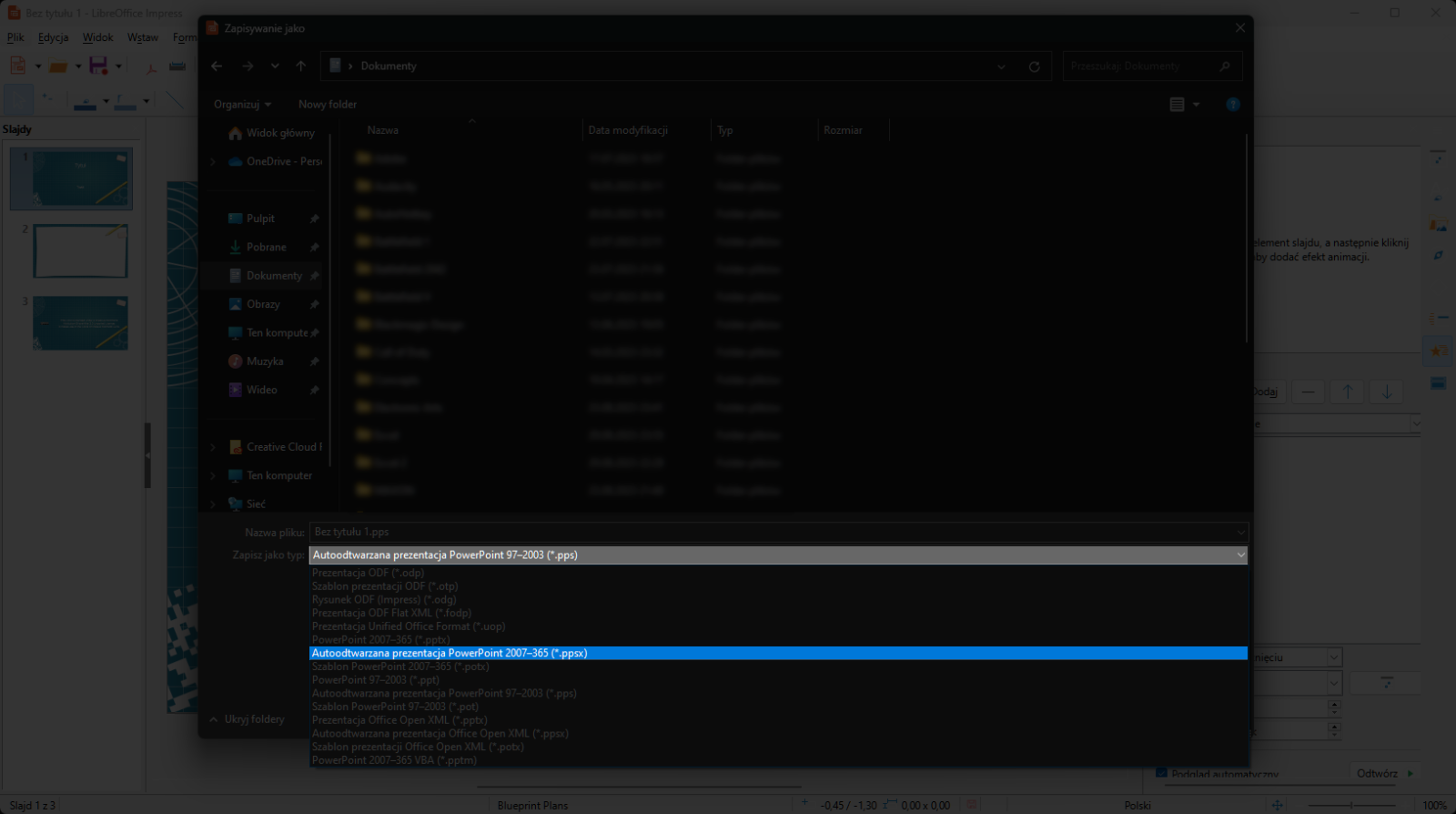Open view options dropdown arrow

click(1196, 105)
